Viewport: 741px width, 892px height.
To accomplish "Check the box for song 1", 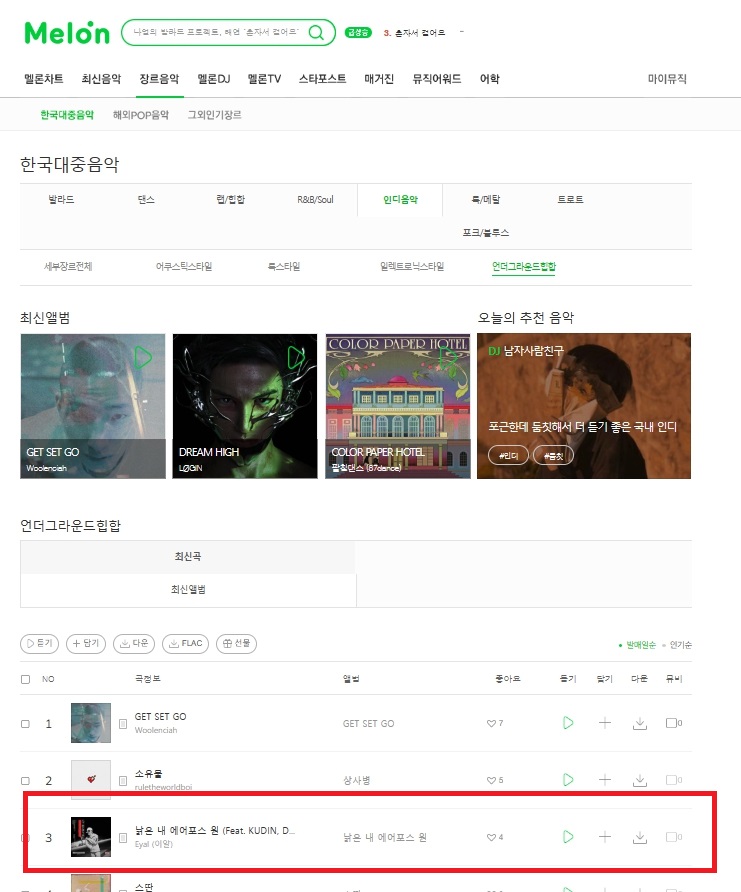I will click(25, 724).
